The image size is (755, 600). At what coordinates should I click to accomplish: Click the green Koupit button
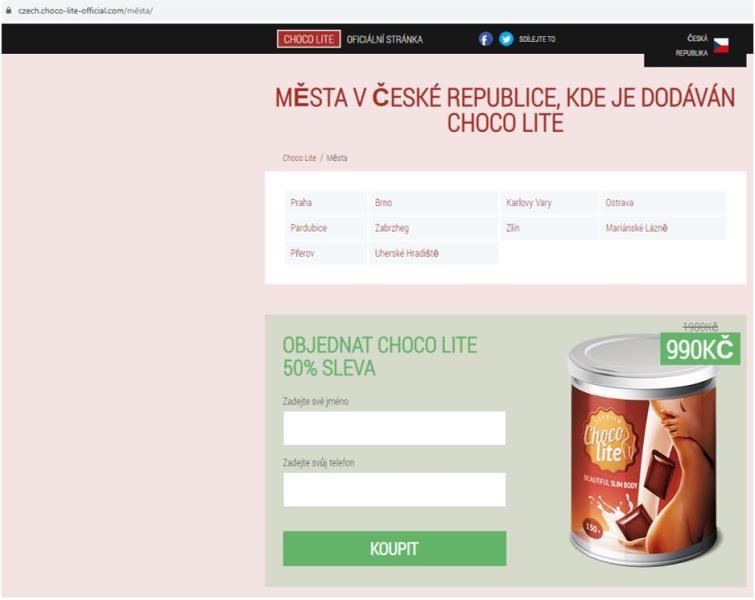tap(394, 548)
